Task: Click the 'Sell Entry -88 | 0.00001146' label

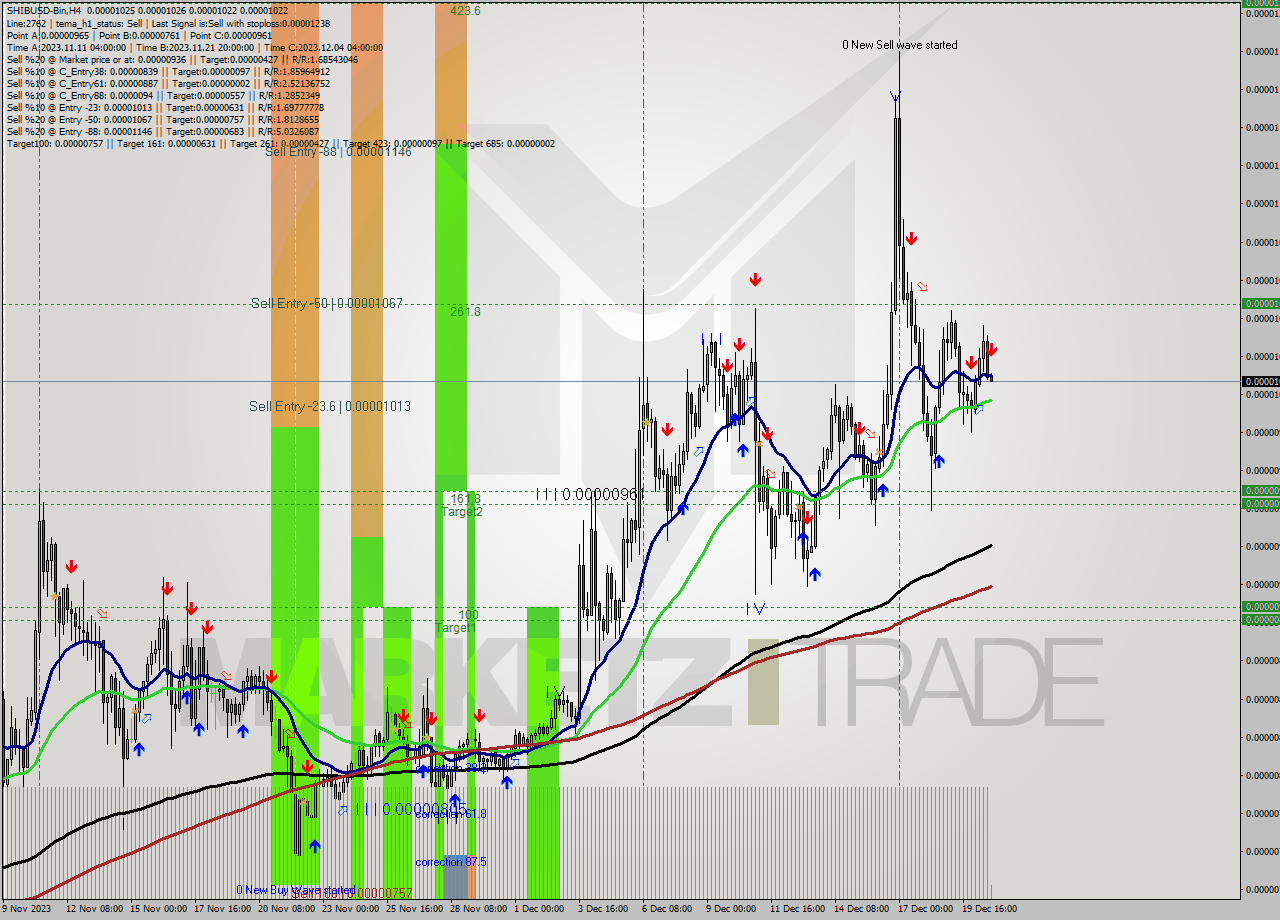Action: [338, 152]
